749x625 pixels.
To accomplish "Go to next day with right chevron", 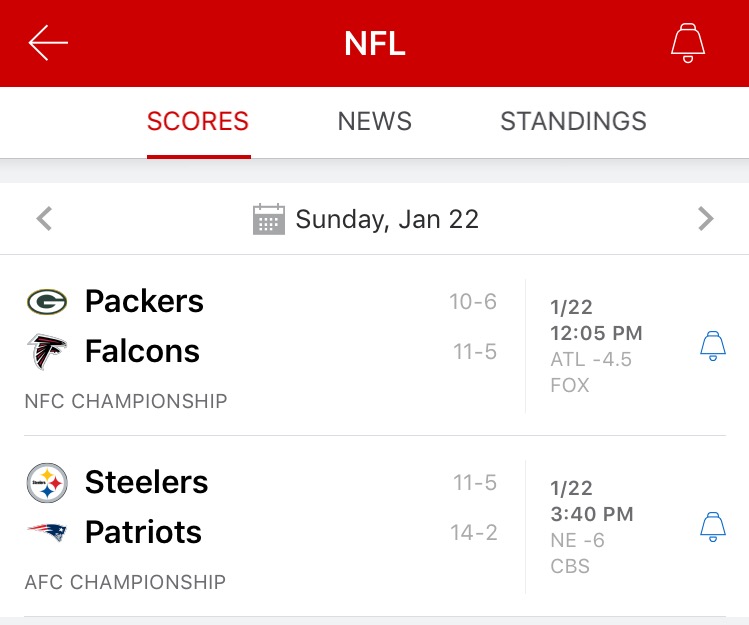I will click(x=706, y=219).
